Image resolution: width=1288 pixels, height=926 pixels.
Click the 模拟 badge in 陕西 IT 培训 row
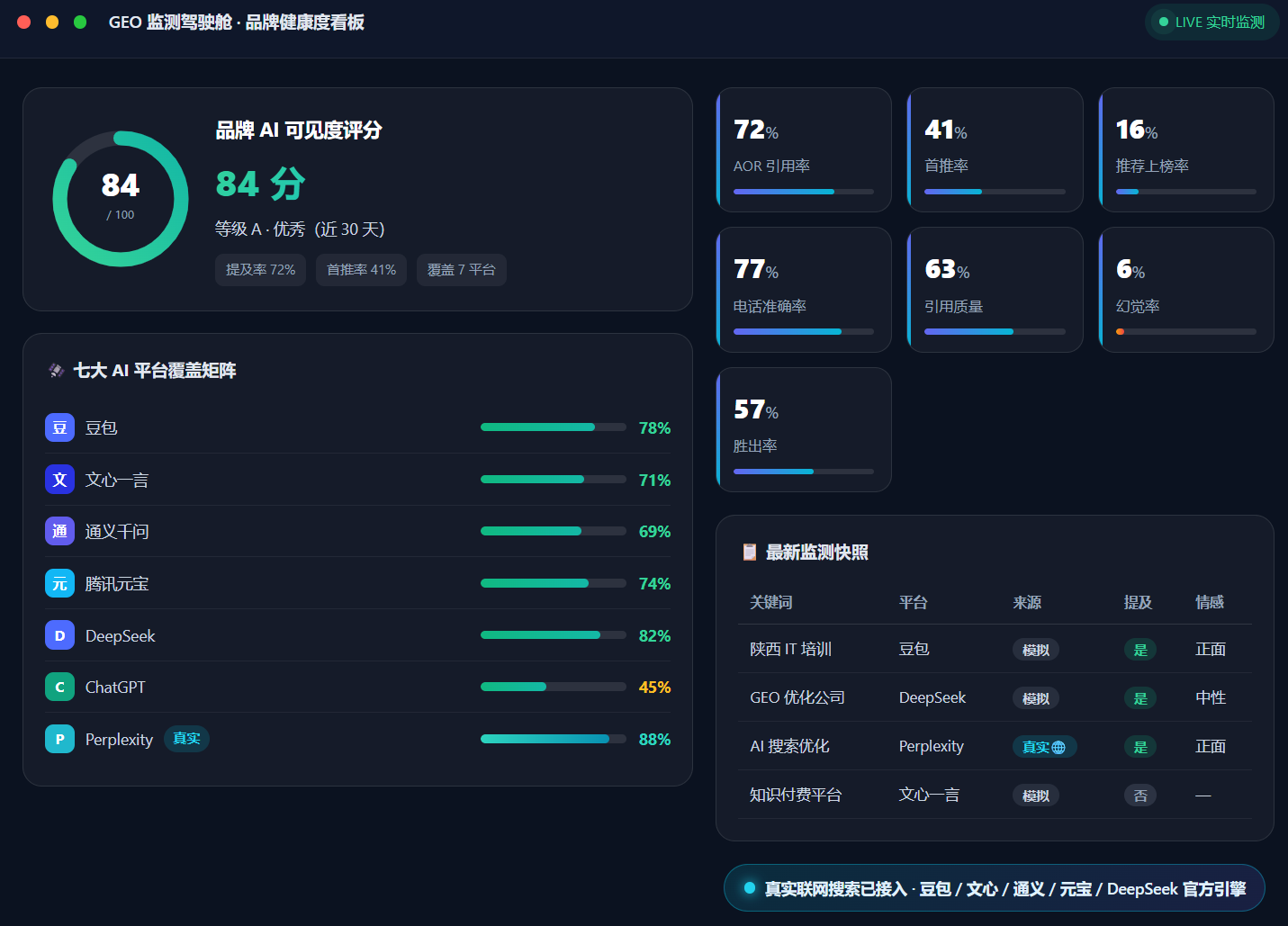click(x=1036, y=650)
